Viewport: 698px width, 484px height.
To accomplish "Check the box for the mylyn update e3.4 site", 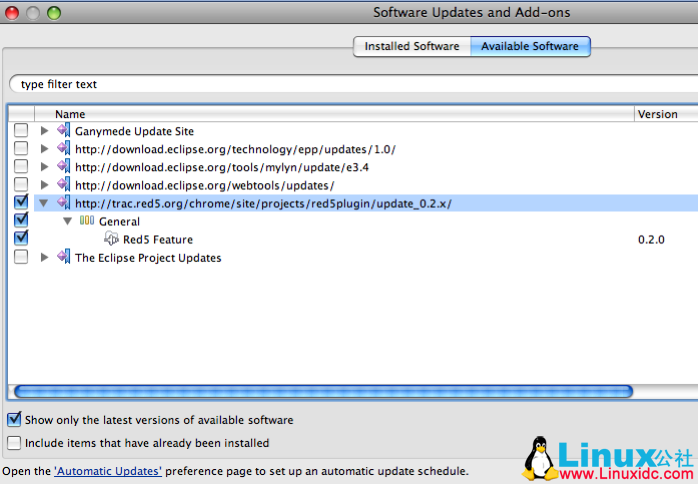I will click(x=21, y=167).
